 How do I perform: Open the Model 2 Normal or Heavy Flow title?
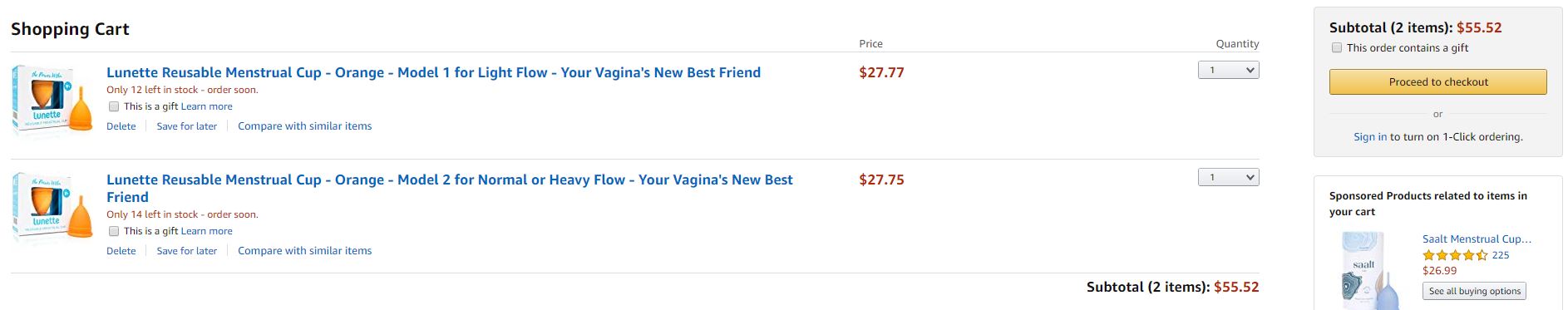450,188
